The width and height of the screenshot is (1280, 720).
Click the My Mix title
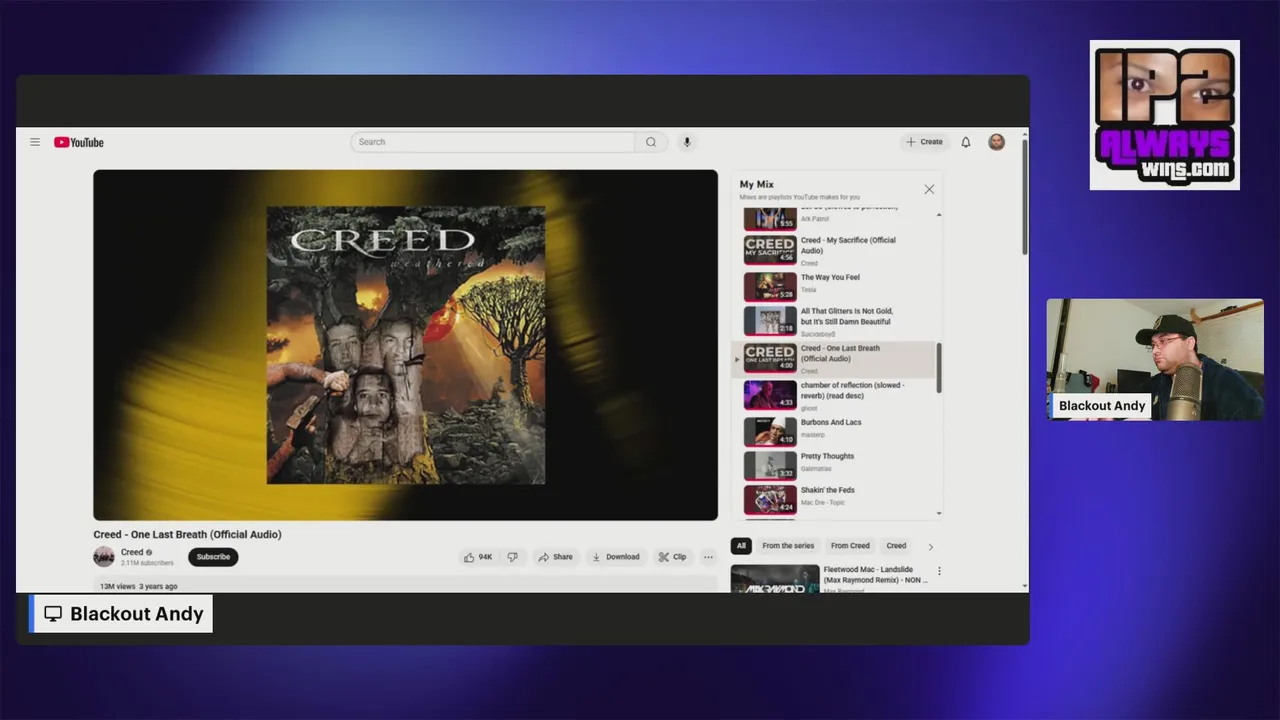[757, 184]
